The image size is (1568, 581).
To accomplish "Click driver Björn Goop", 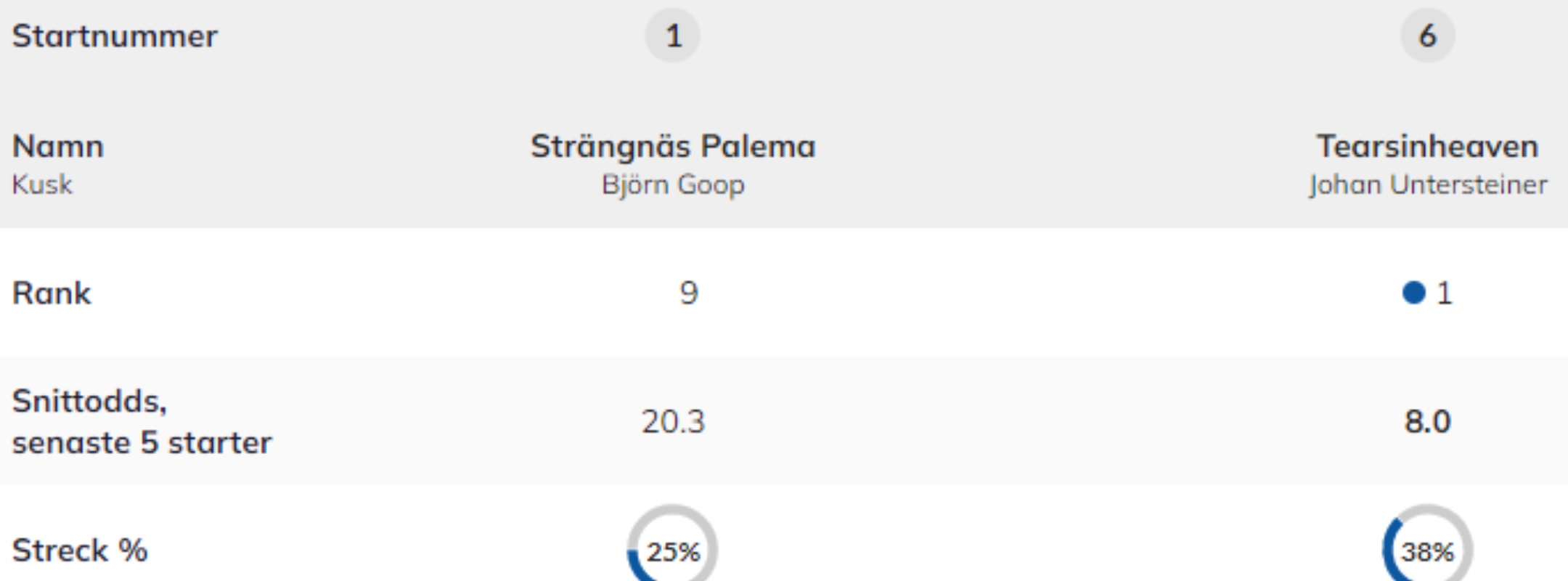I will pos(673,185).
